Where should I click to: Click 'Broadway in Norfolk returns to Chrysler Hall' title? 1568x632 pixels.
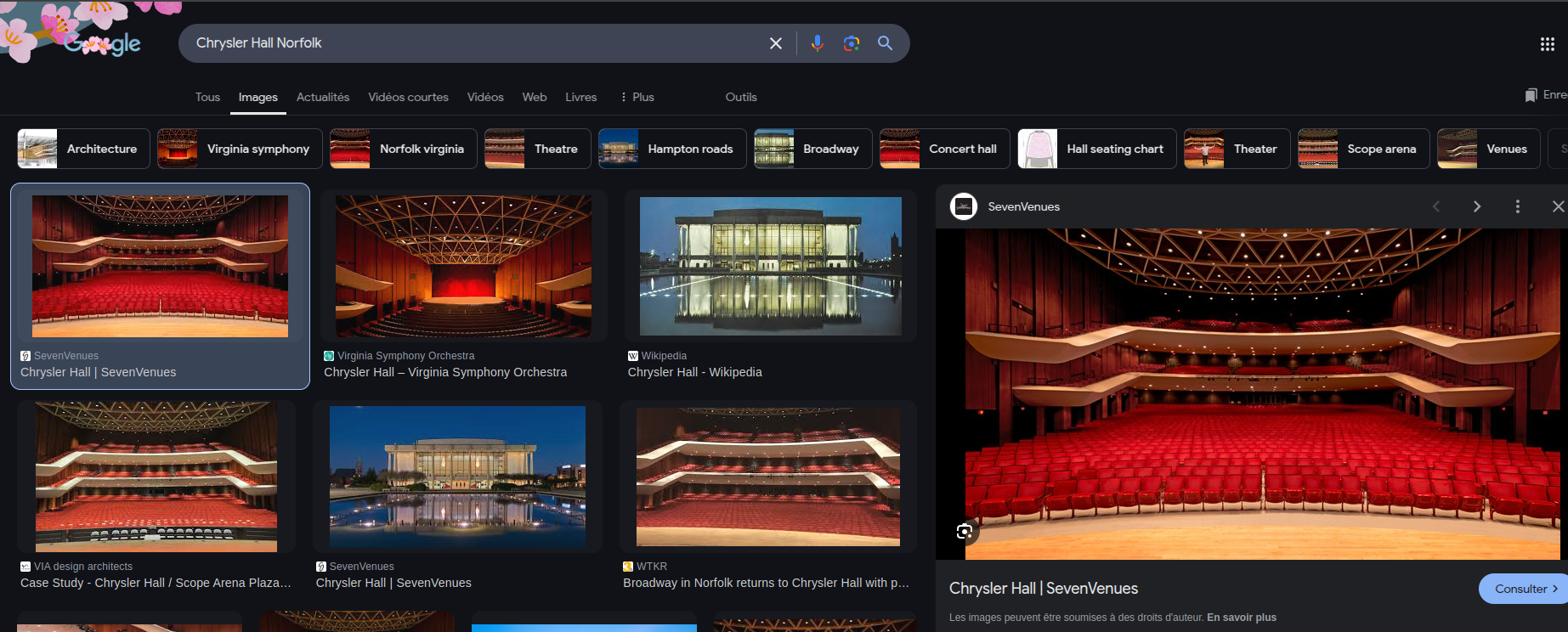click(x=766, y=583)
